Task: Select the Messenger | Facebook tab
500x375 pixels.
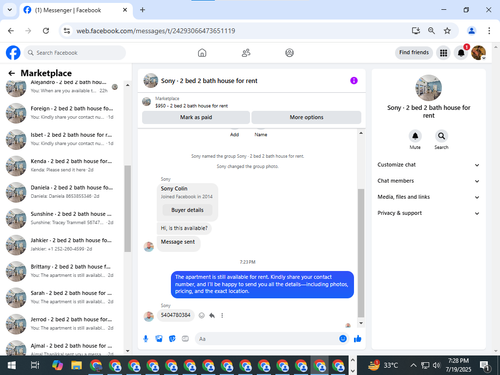Action: point(75,10)
